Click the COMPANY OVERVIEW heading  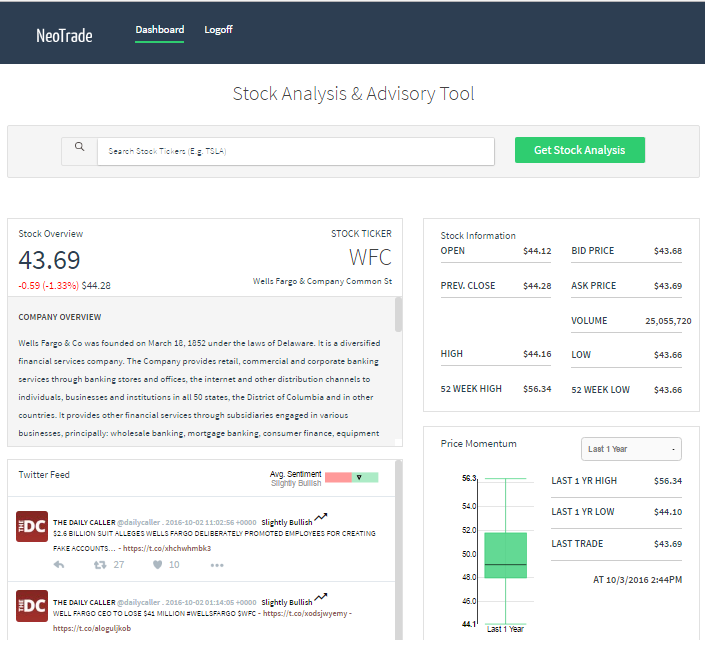click(60, 317)
